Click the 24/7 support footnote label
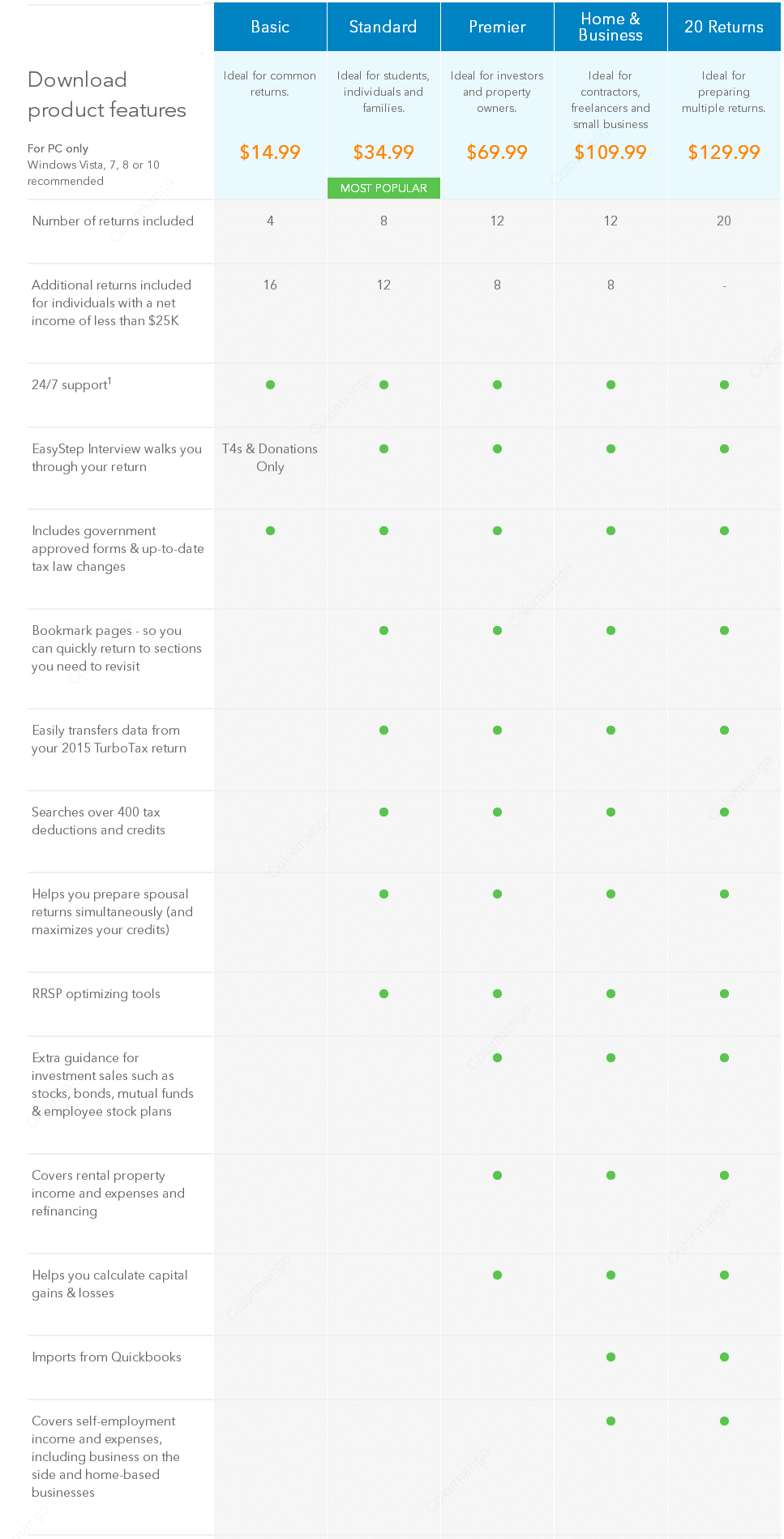Image resolution: width=784 pixels, height=1539 pixels. [71, 384]
